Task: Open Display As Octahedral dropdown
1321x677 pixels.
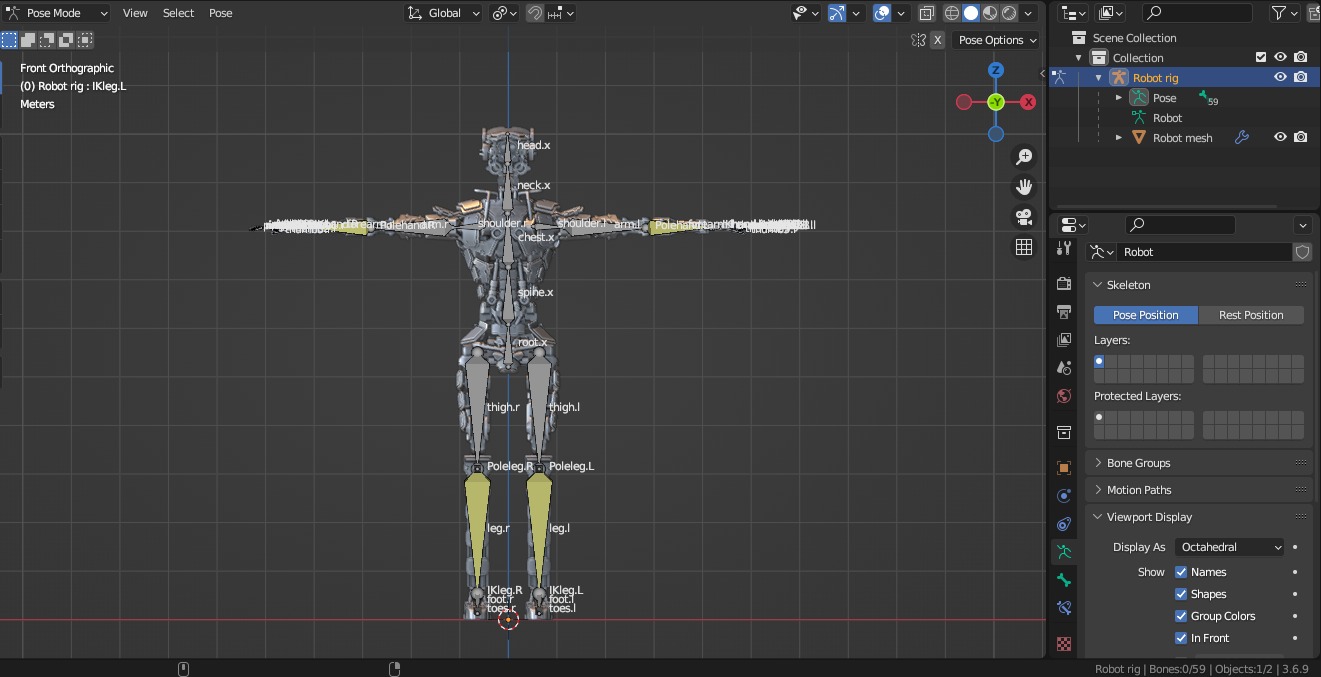Action: point(1229,547)
